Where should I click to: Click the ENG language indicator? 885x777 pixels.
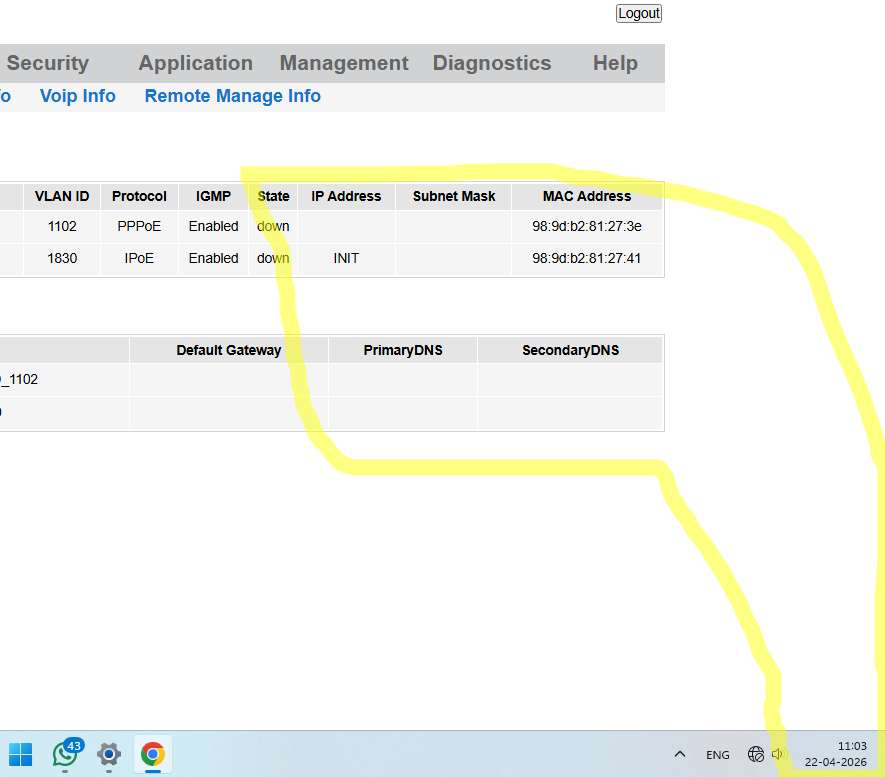[717, 755]
